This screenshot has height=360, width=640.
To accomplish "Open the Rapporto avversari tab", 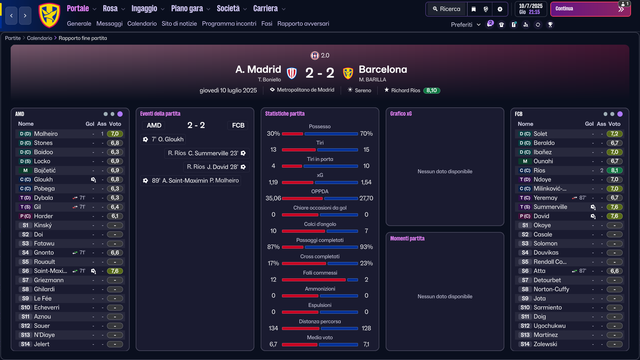I will (x=303, y=24).
